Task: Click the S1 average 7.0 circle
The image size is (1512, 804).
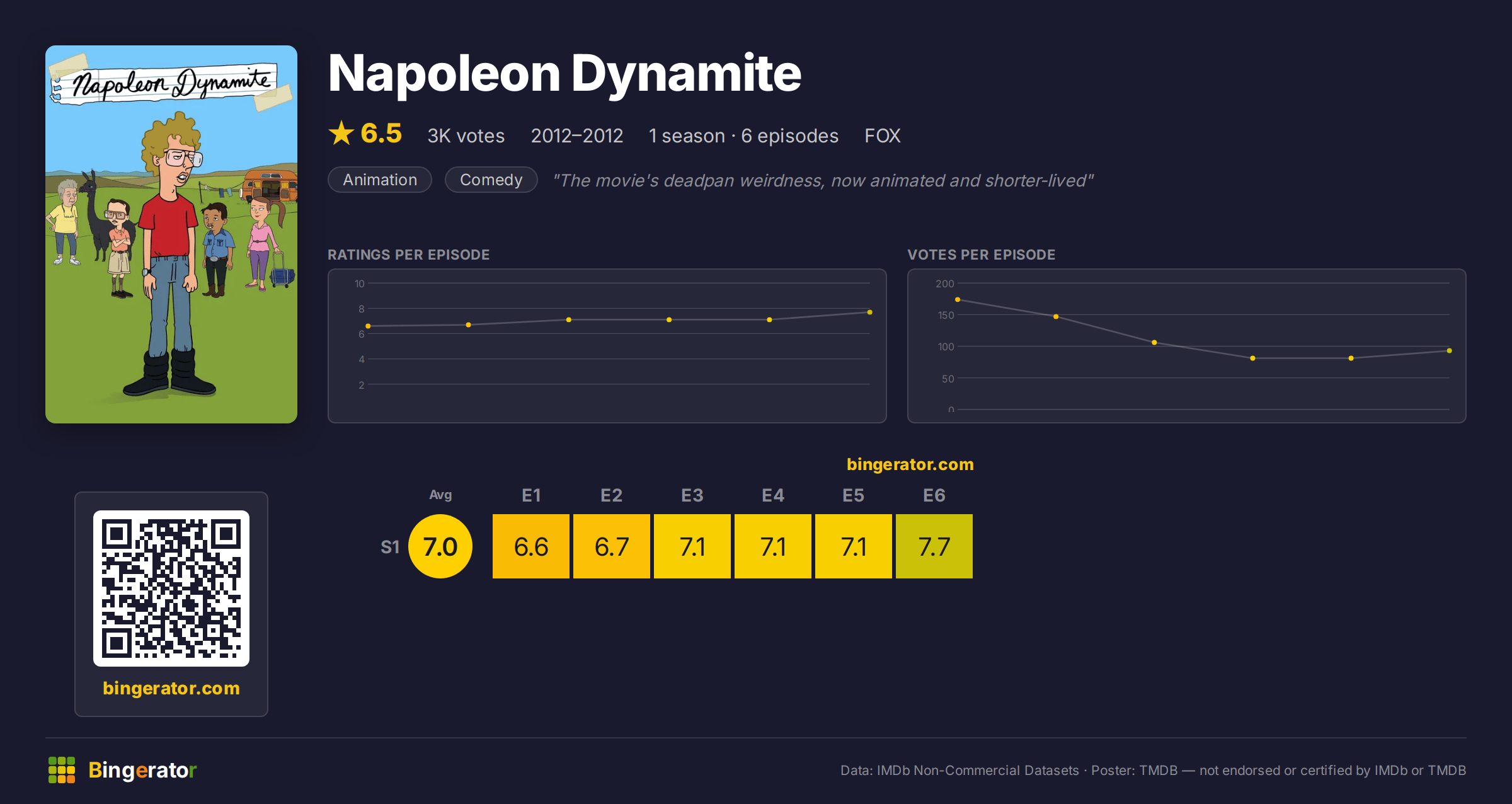Action: pyautogui.click(x=440, y=546)
